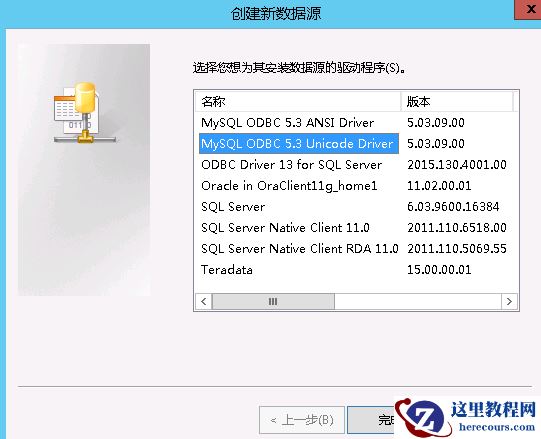Click the 版本 column header
Image resolution: width=541 pixels, height=439 pixels.
[457, 101]
